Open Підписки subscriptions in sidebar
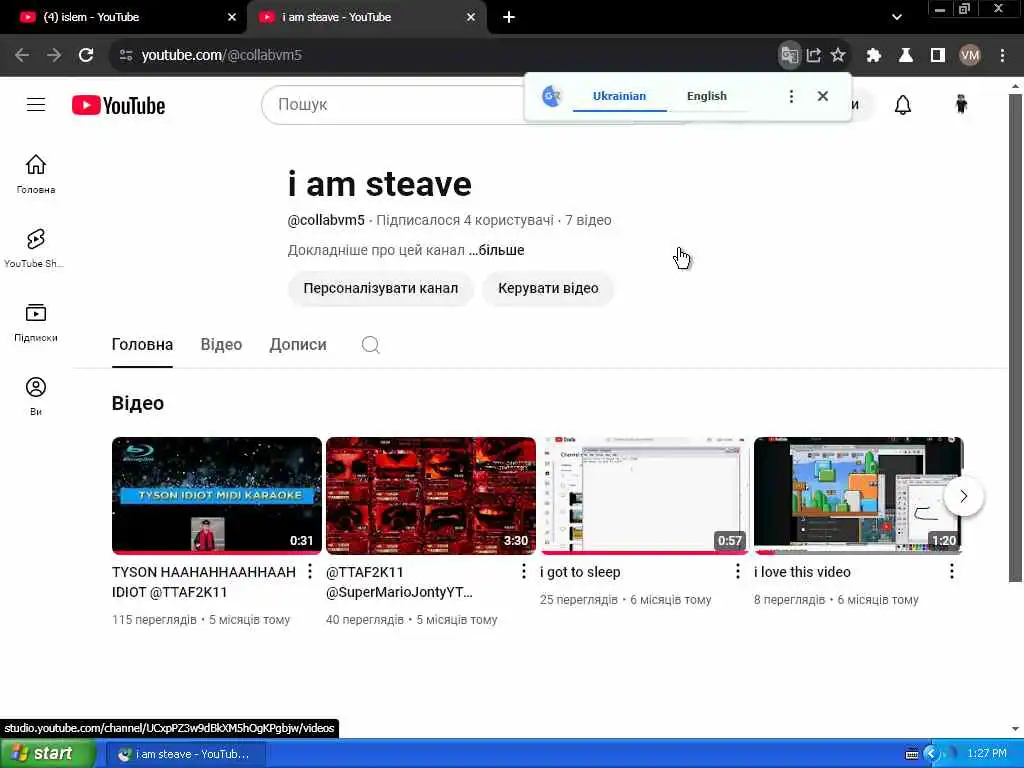 [36, 322]
